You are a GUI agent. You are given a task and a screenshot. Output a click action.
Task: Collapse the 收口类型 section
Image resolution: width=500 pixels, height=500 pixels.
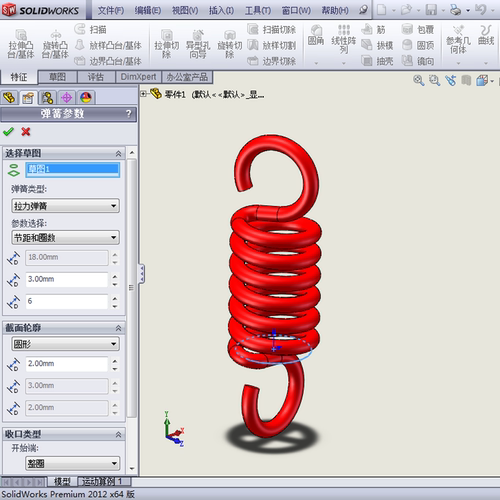118,434
